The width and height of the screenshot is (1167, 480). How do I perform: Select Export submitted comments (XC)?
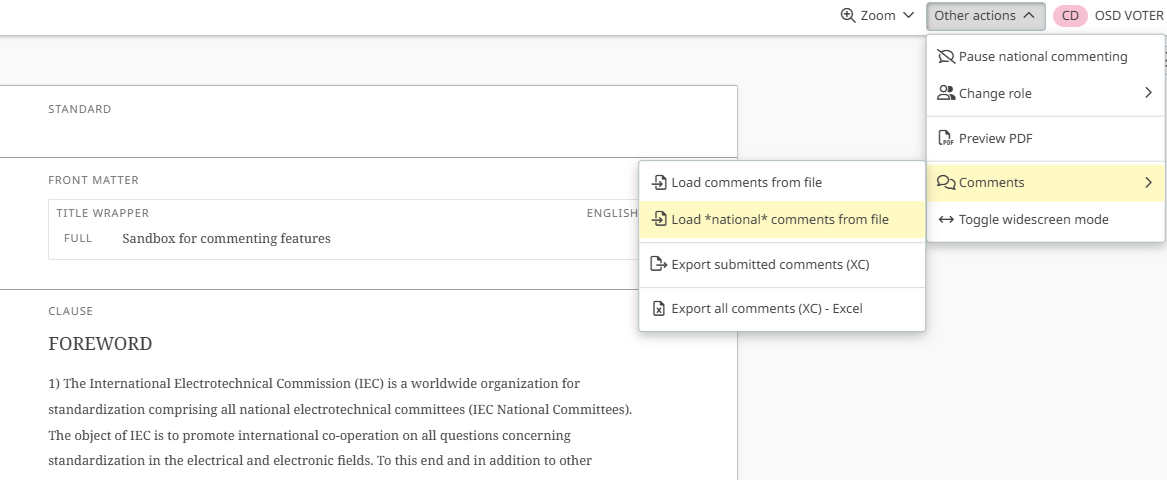pyautogui.click(x=770, y=265)
